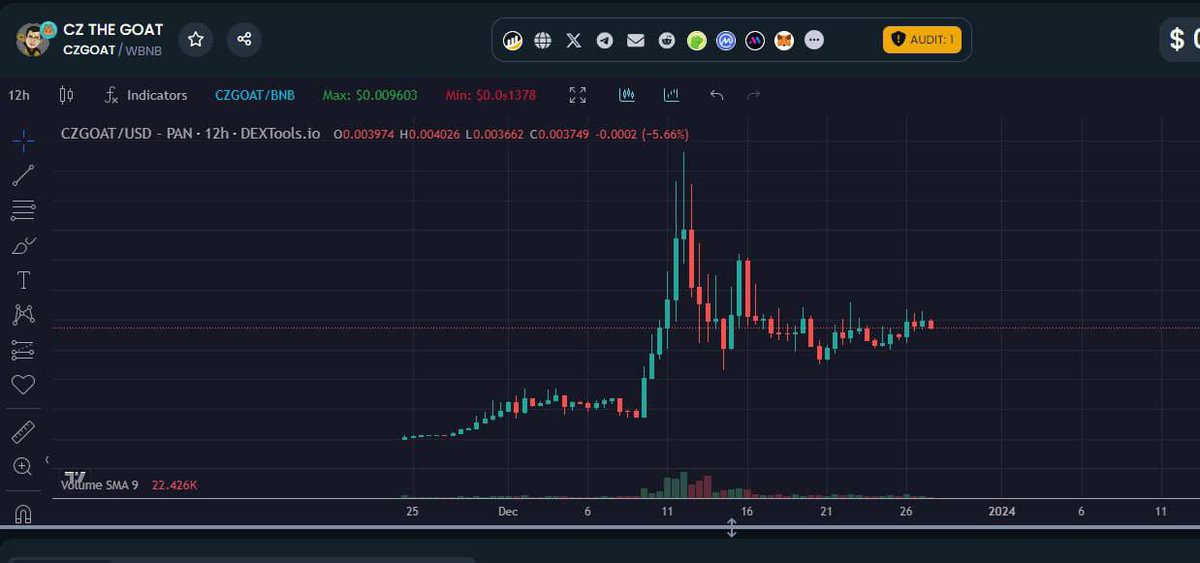
Task: Add CZ THE GOAT to favorites star
Action: coord(196,40)
